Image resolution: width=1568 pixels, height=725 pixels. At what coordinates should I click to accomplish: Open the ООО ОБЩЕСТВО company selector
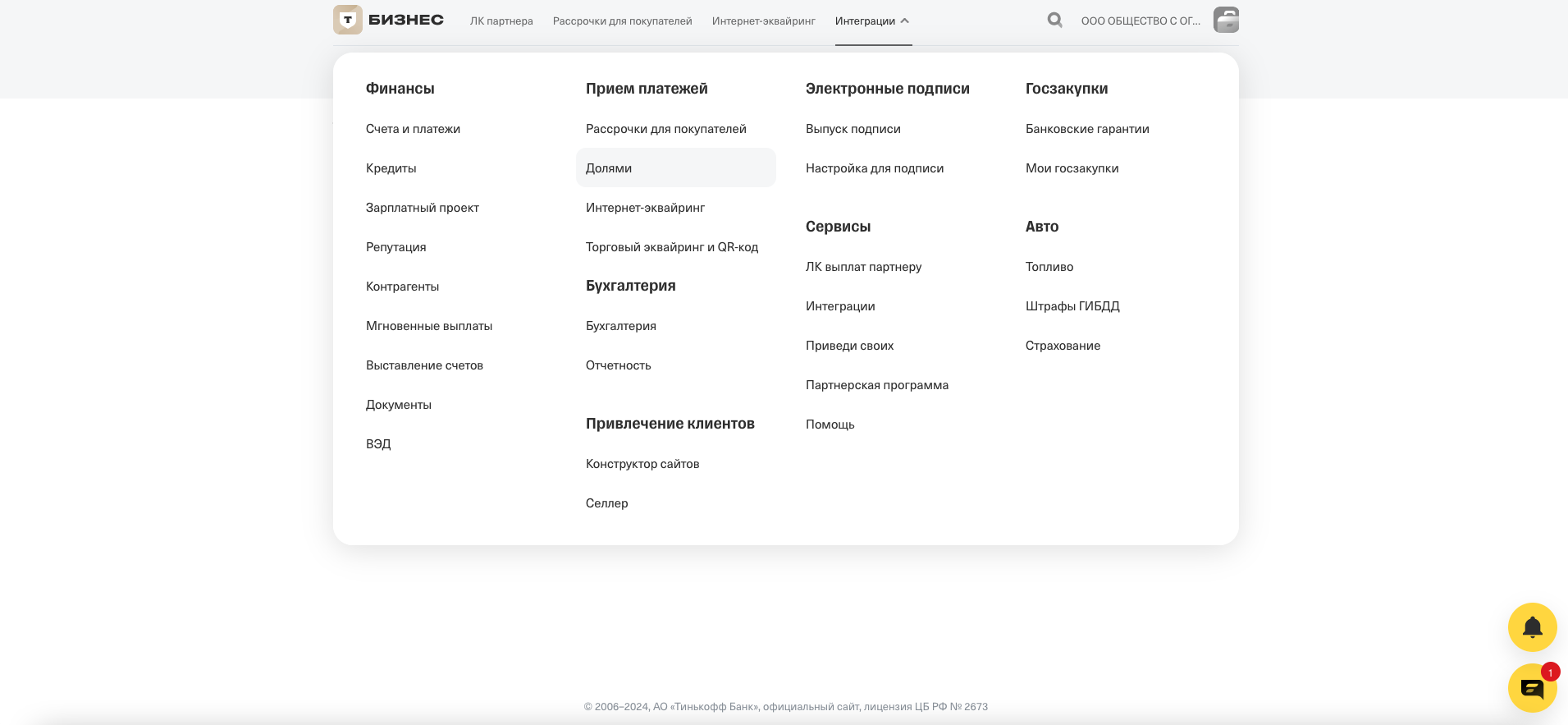(x=1141, y=21)
